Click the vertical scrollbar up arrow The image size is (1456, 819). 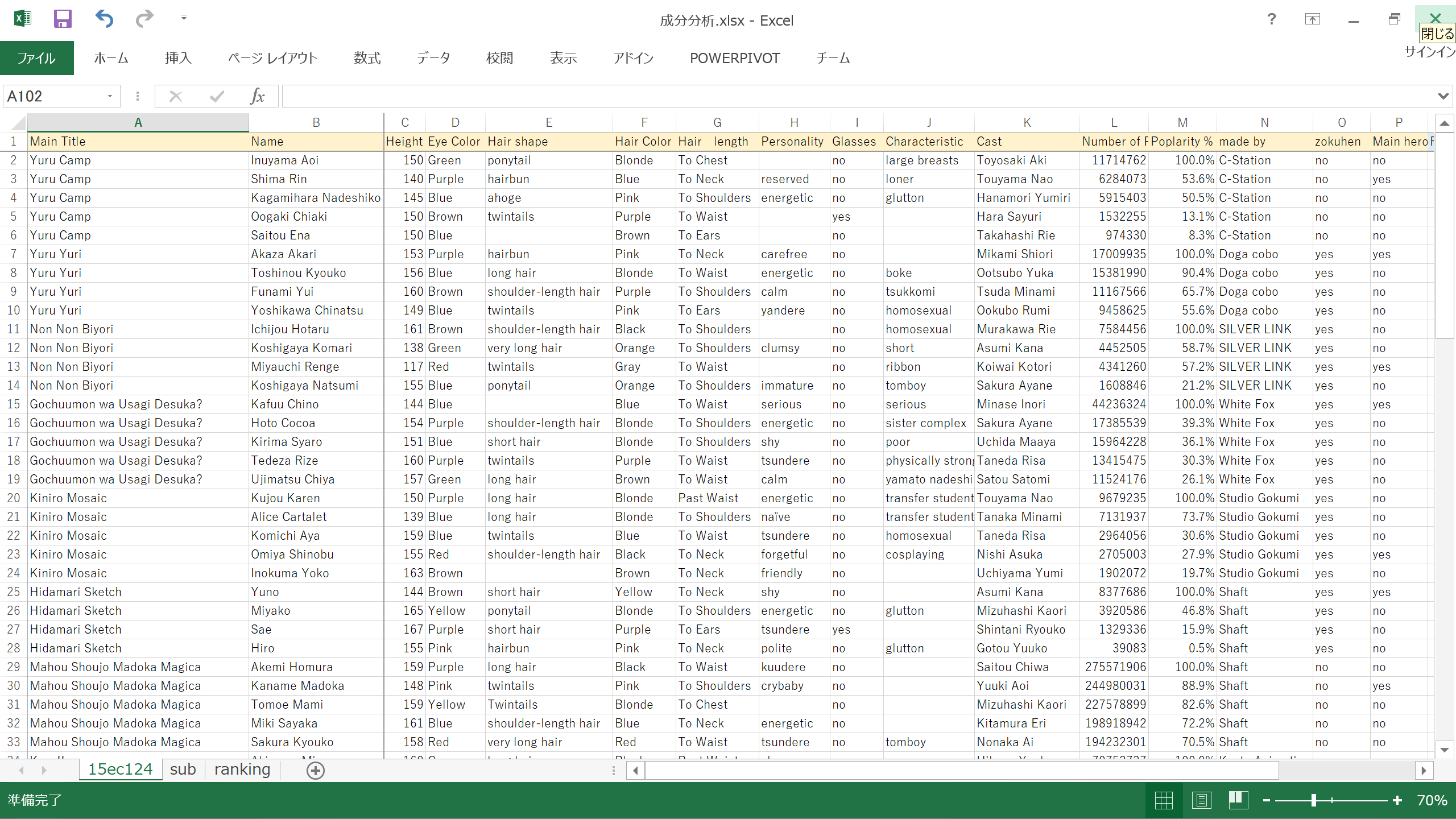tap(1445, 123)
